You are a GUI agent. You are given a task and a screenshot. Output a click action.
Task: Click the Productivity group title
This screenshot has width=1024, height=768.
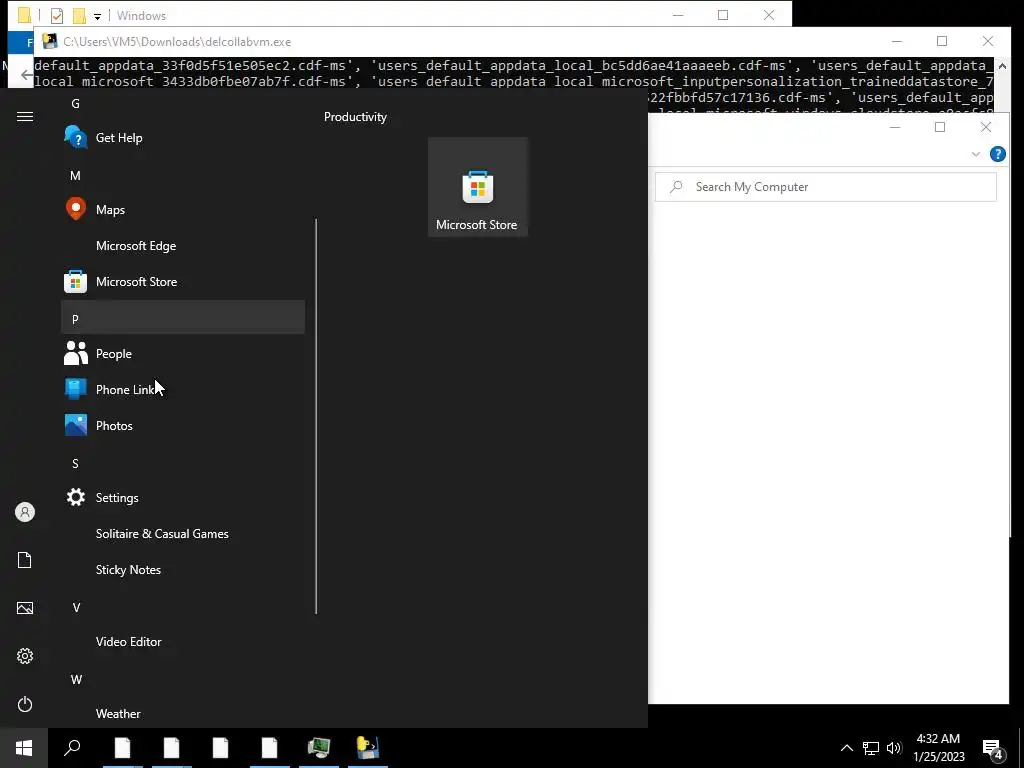355,117
